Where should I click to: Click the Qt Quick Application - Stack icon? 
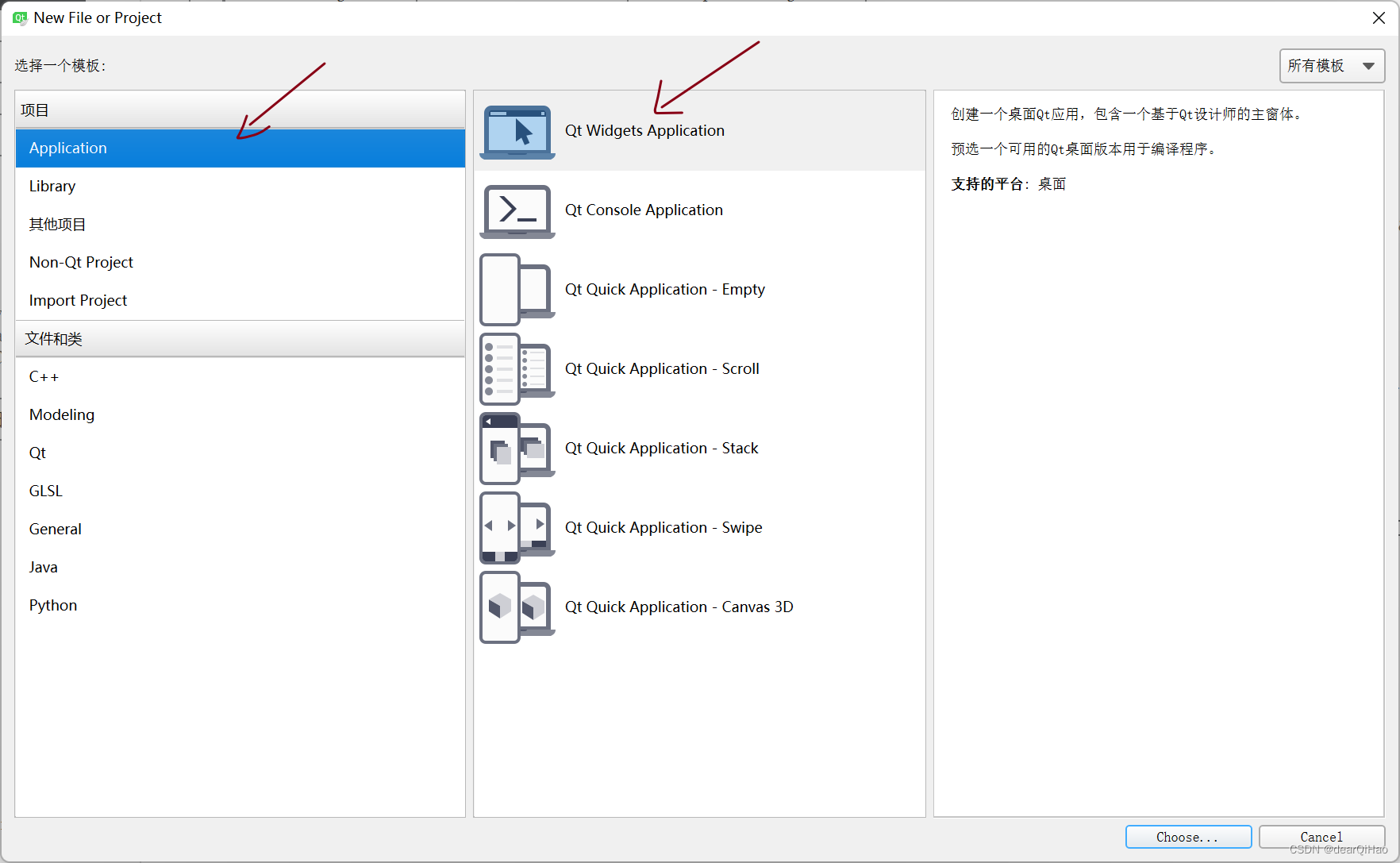coord(517,449)
